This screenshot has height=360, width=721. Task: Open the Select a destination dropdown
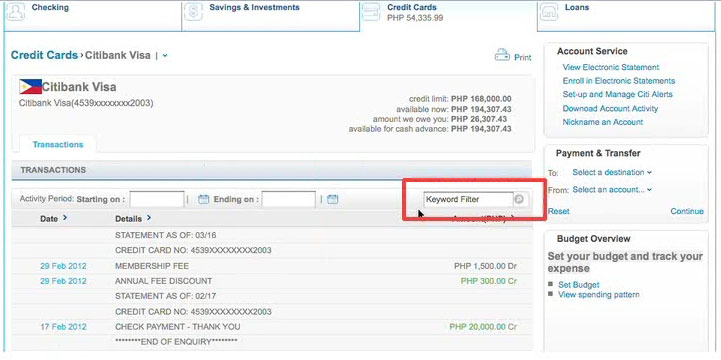[x=612, y=172]
